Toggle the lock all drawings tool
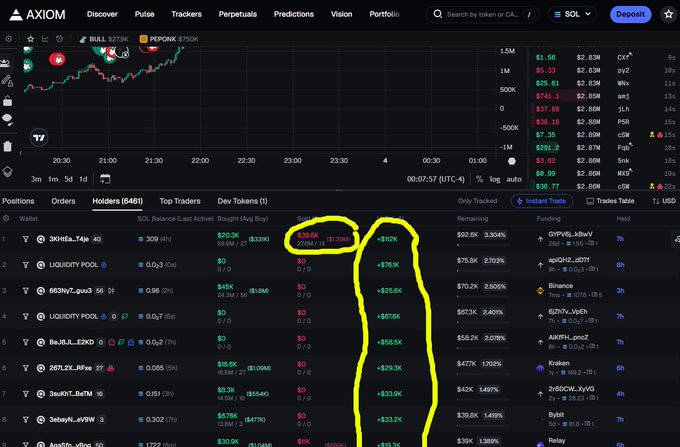Screen dimensions: 680x447 point(7,101)
